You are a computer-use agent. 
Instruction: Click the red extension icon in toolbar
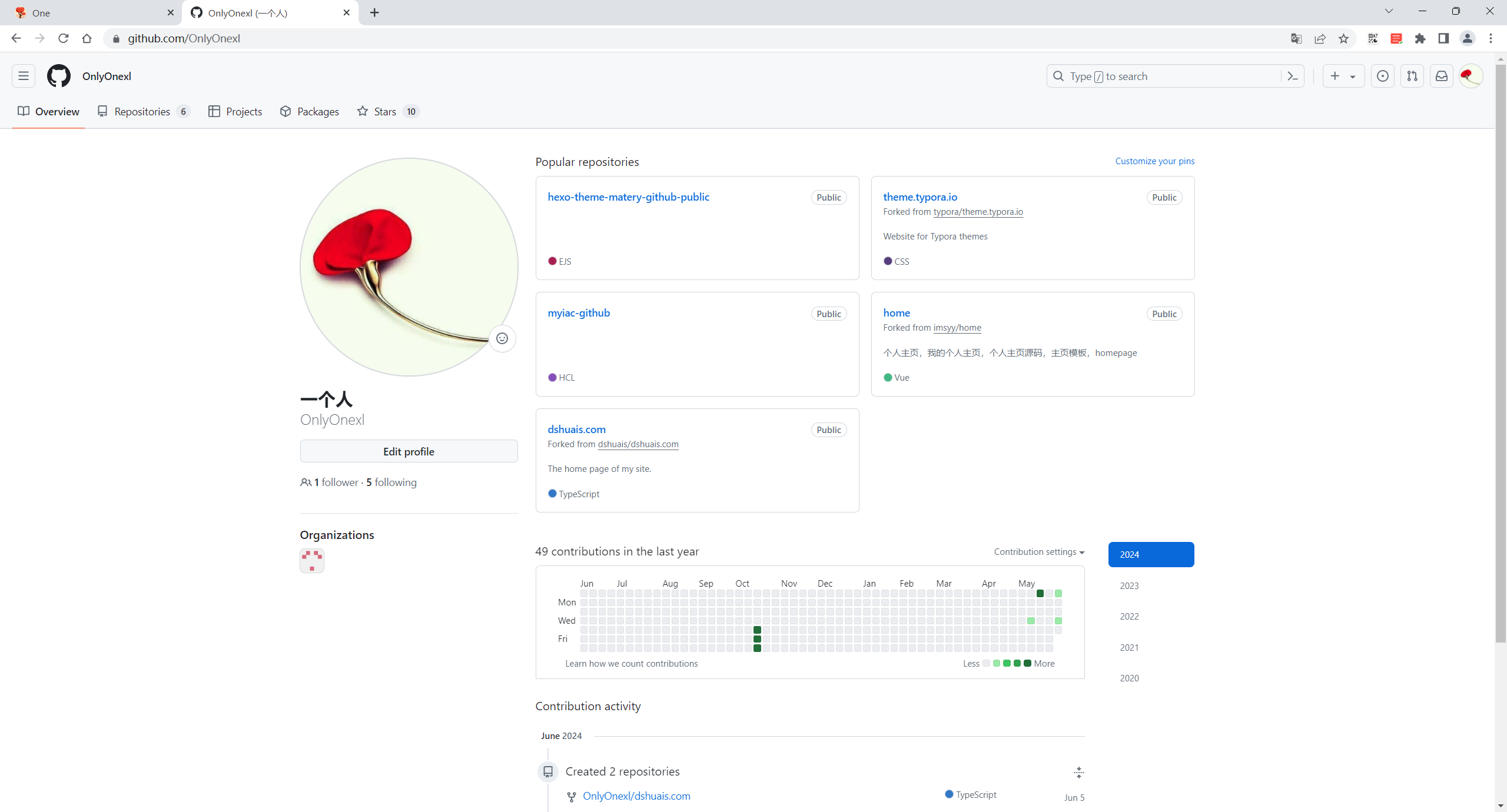click(x=1396, y=38)
